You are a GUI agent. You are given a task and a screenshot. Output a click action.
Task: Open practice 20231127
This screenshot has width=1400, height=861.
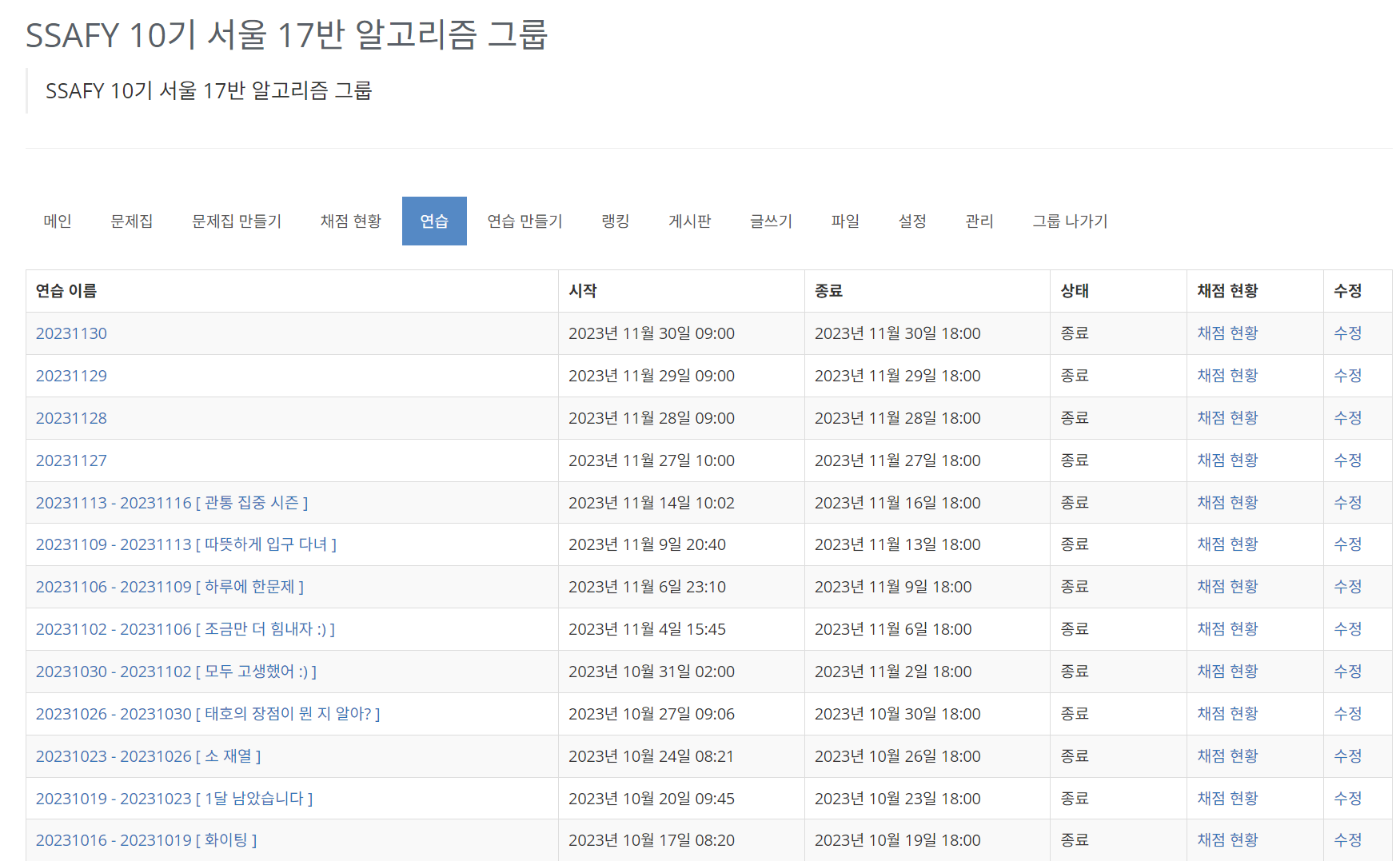click(x=71, y=460)
